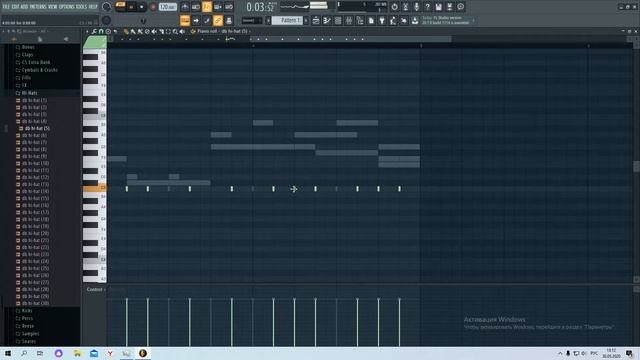Toggle the piano roll magnet snap icon

(101, 31)
